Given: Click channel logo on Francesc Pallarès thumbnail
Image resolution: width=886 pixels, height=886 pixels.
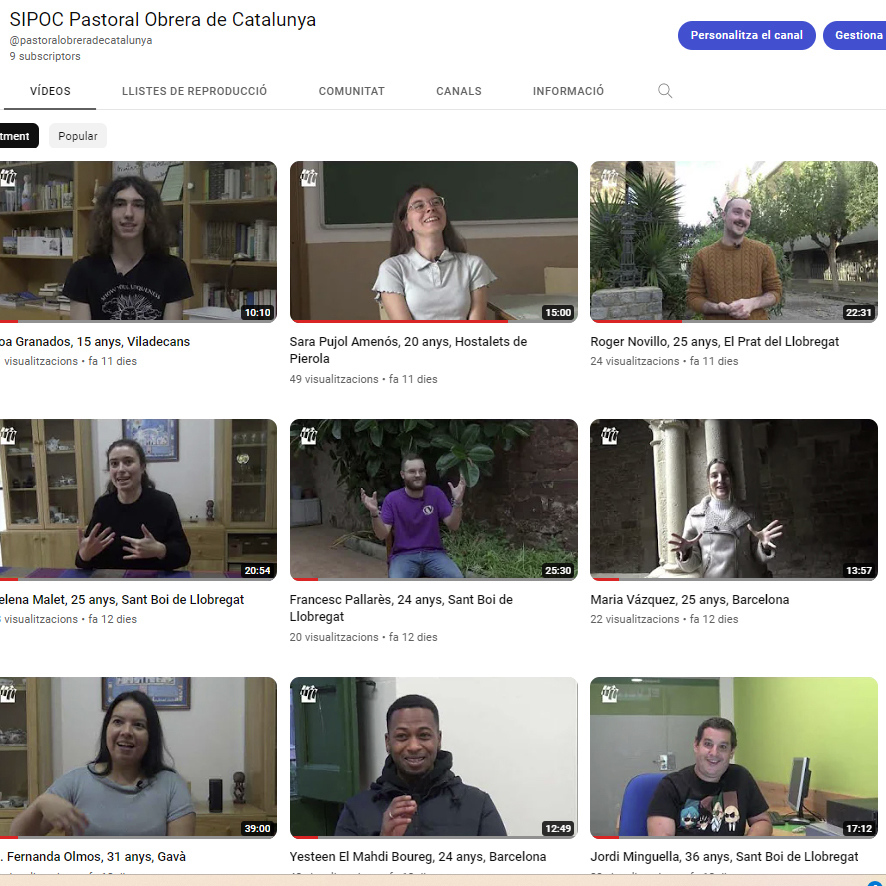Looking at the screenshot, I should click(309, 437).
